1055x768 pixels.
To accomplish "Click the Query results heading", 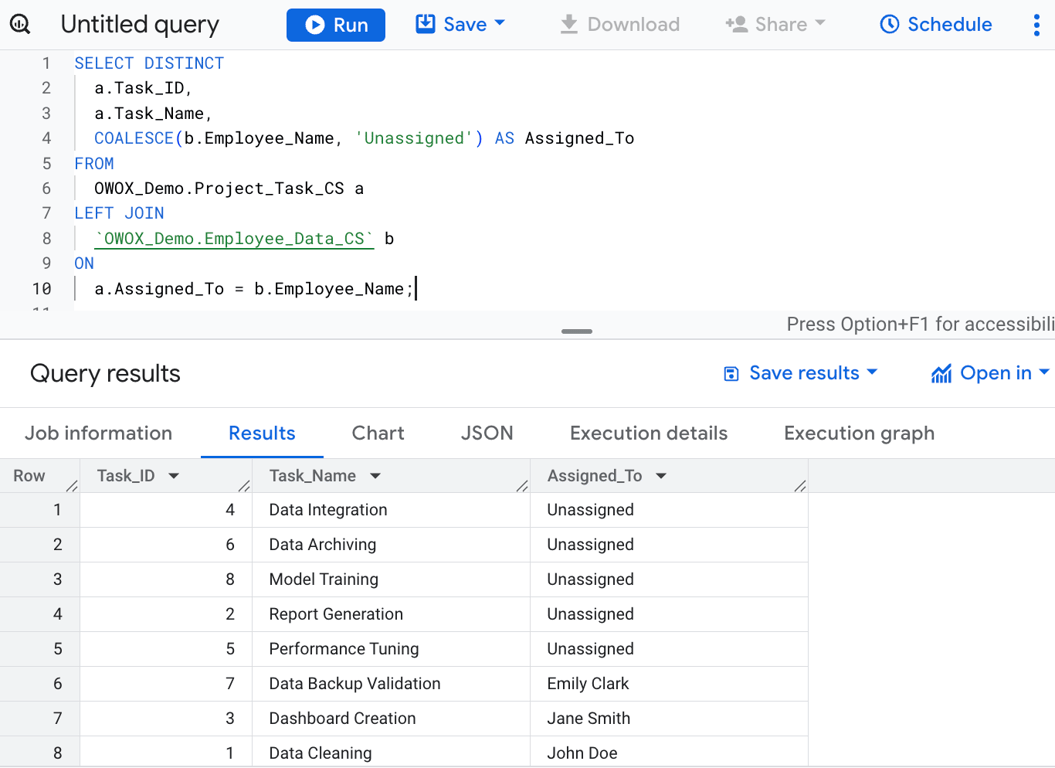I will point(105,374).
